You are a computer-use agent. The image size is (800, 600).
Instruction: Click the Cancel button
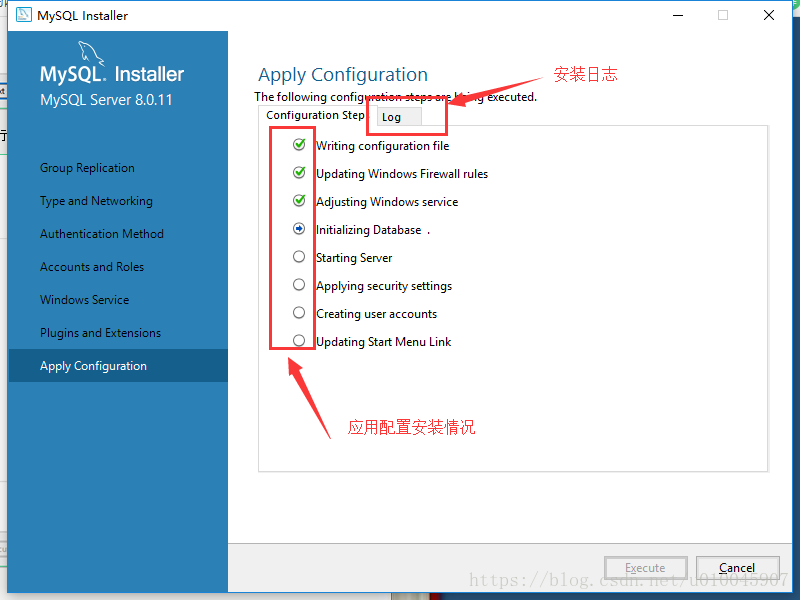coord(737,568)
